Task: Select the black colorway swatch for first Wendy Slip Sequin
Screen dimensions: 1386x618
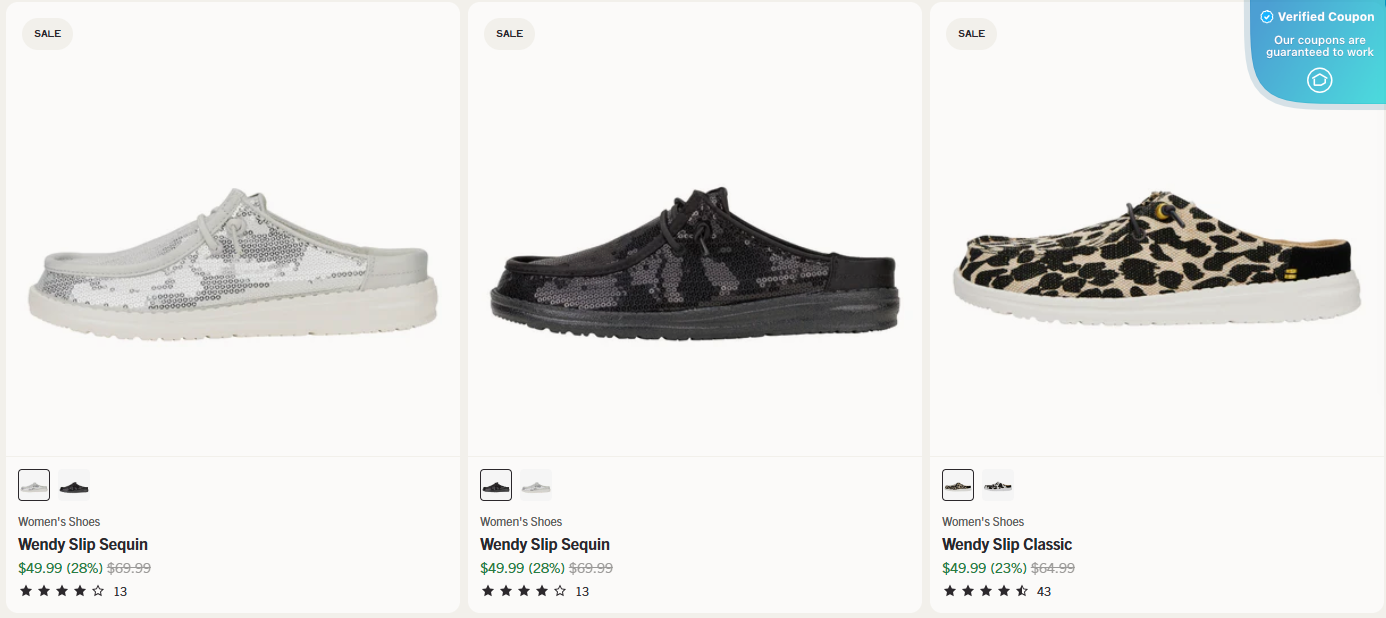Action: [72, 484]
